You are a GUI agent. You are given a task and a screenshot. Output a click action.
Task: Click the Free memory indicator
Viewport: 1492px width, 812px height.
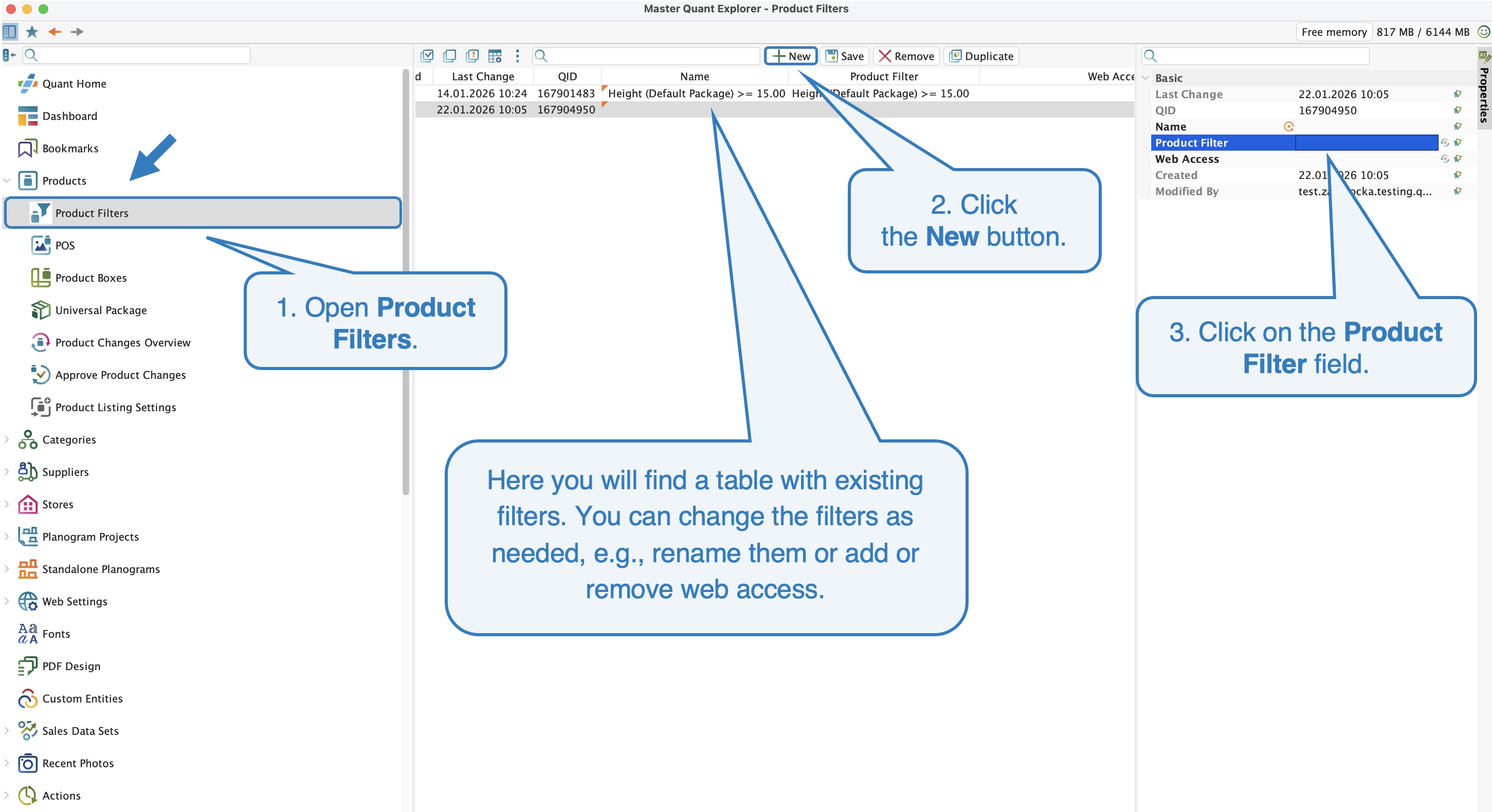1334,32
